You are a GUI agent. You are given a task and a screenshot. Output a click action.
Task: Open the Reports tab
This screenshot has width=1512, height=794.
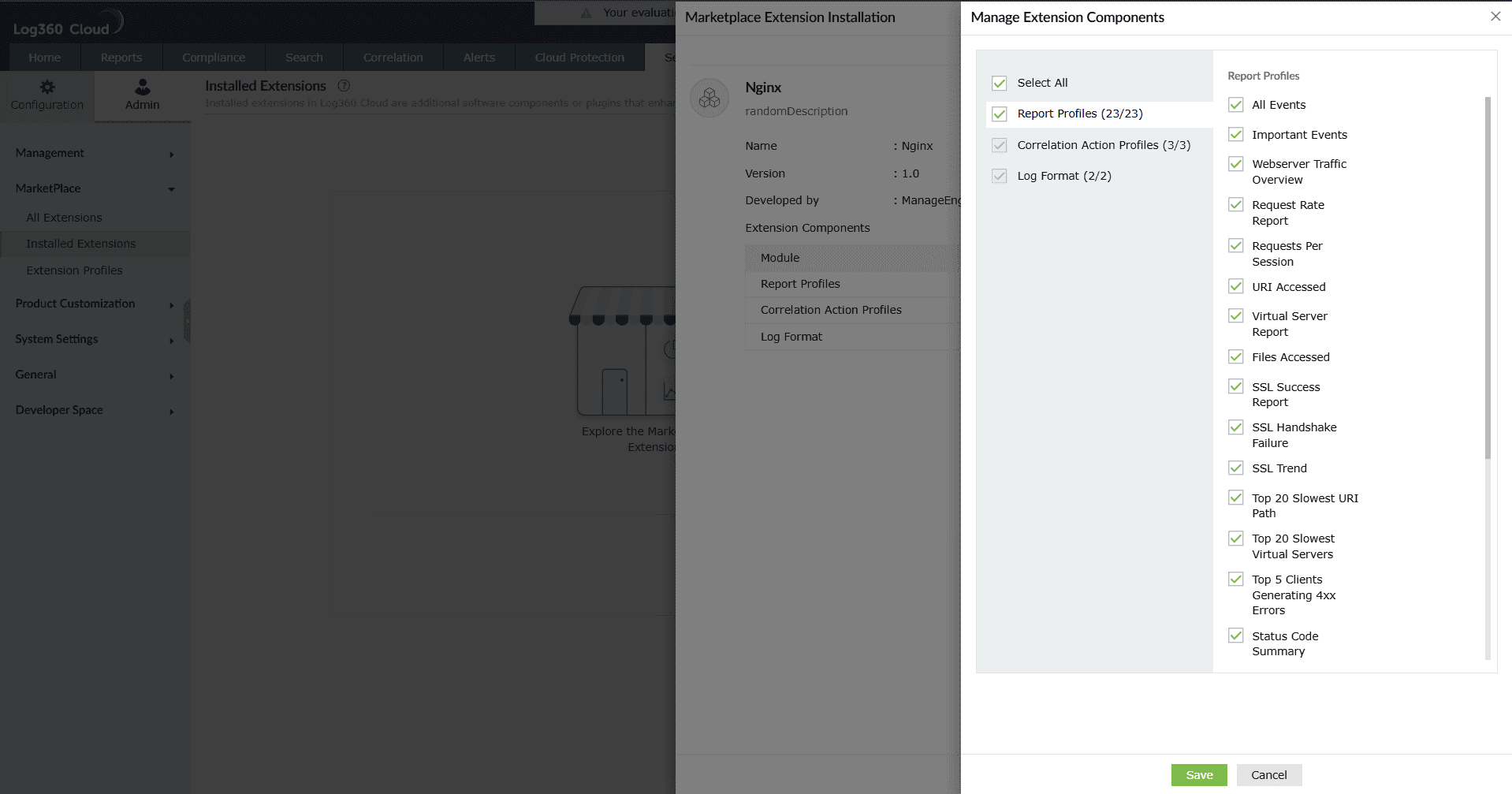point(121,58)
